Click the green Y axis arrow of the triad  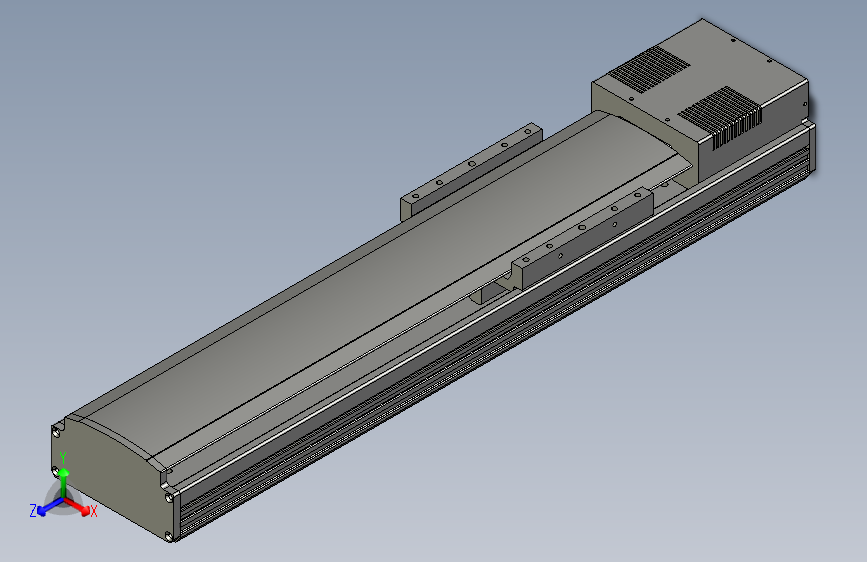[x=64, y=482]
